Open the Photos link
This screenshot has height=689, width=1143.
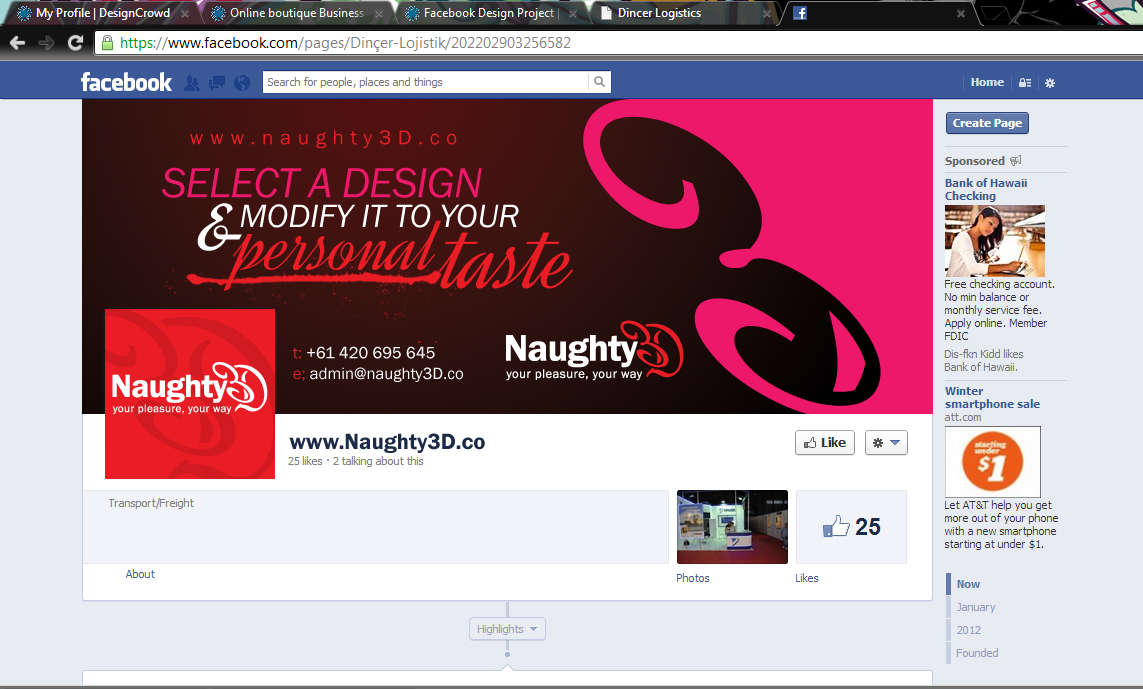[x=693, y=578]
